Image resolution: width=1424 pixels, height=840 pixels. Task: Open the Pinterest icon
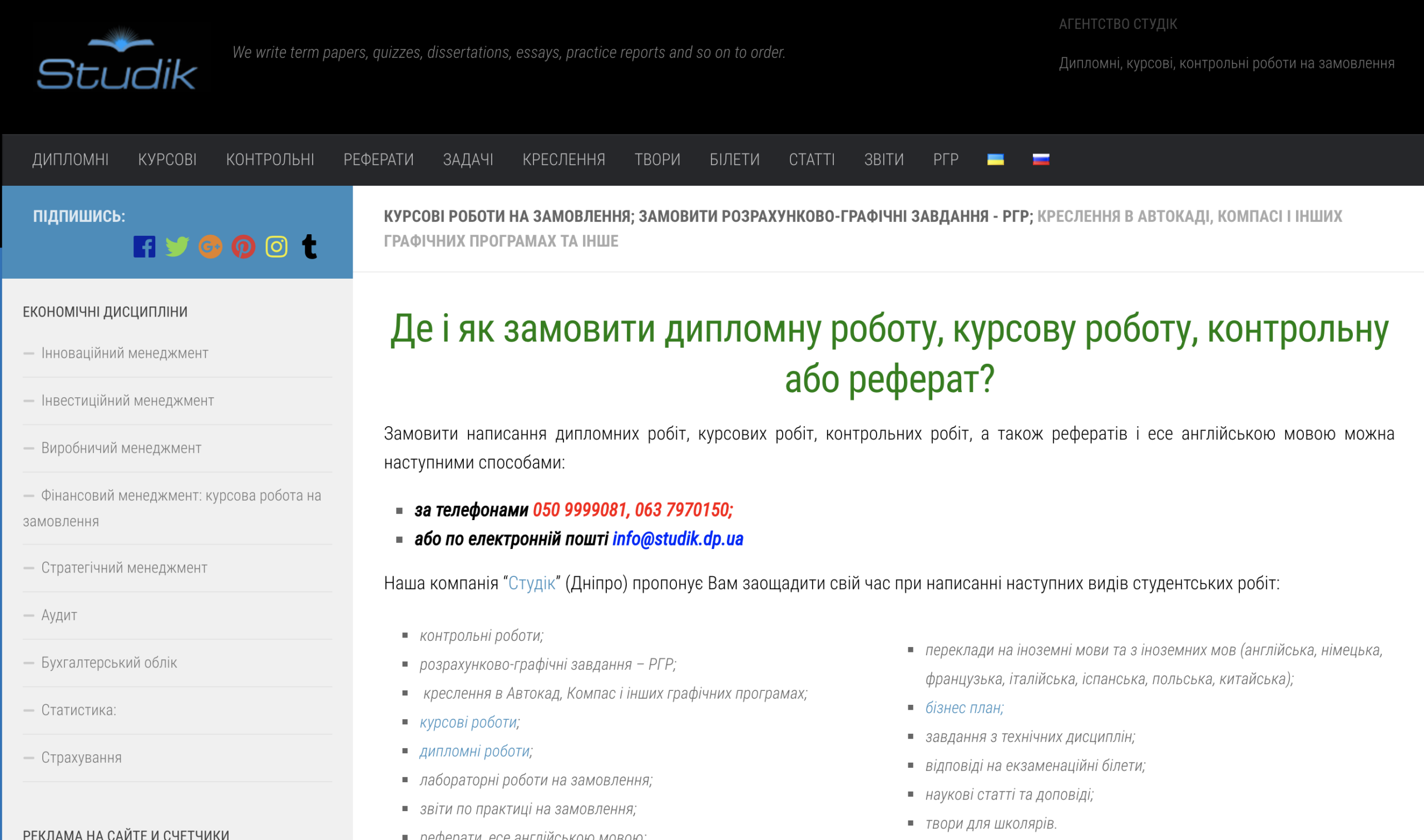[244, 247]
